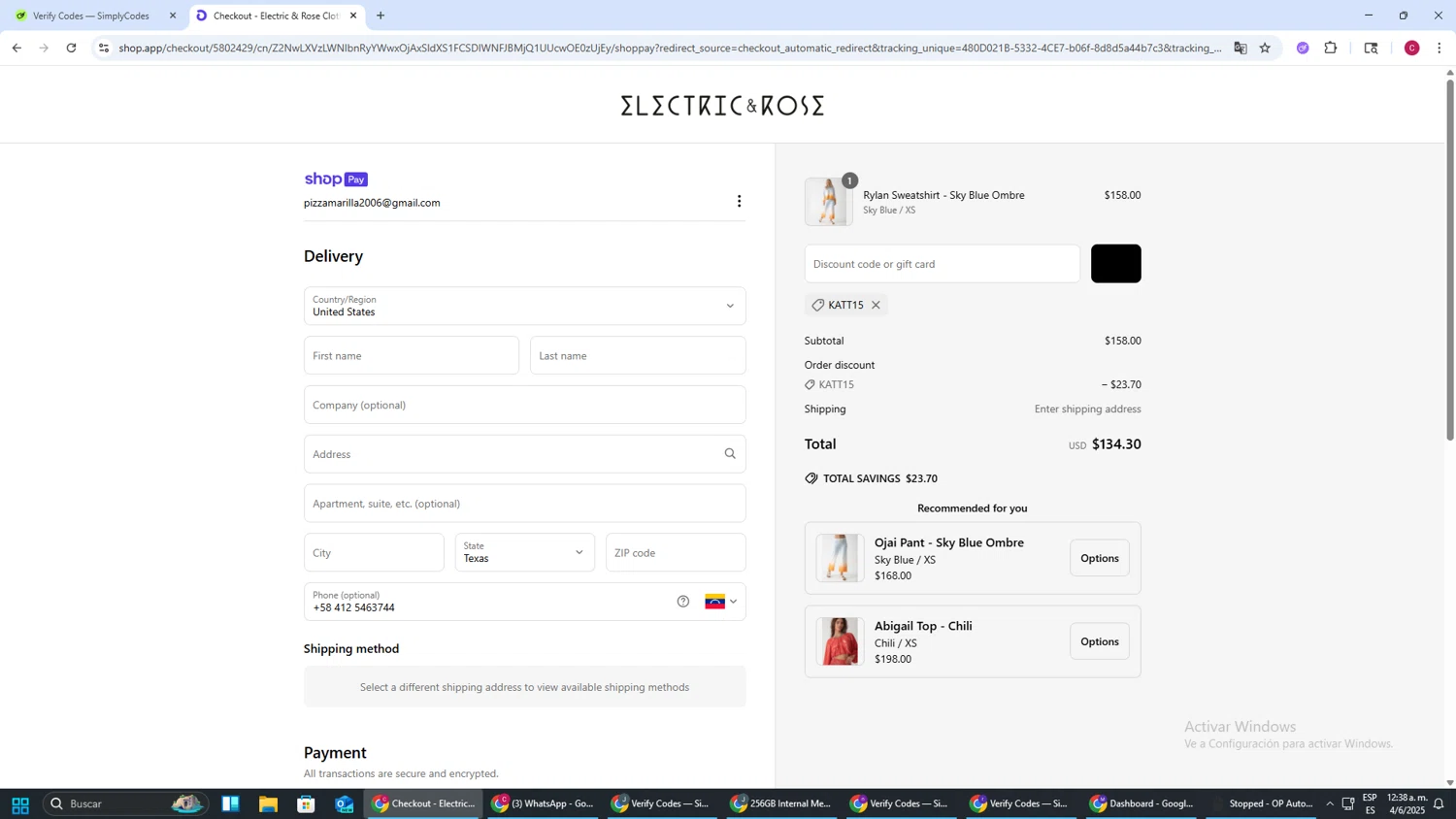Go back to the previous page

[17, 48]
